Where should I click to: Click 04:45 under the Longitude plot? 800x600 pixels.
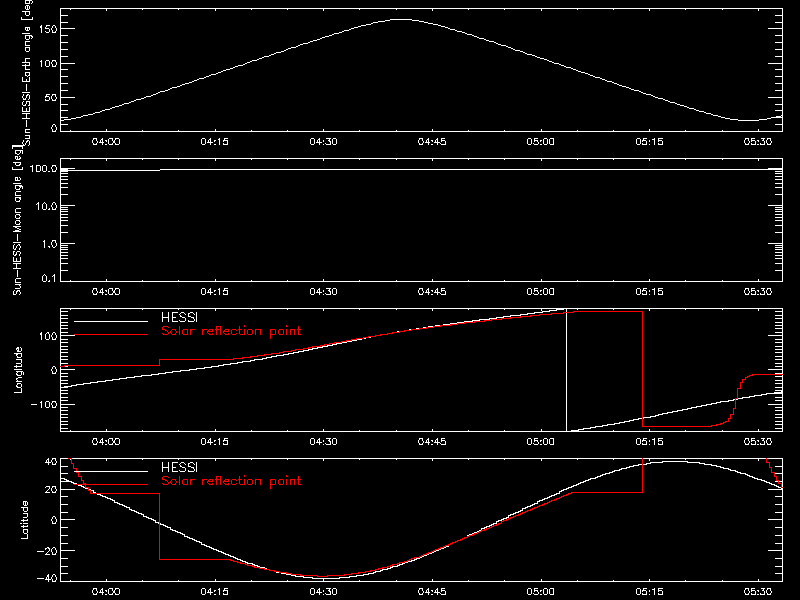[432, 442]
